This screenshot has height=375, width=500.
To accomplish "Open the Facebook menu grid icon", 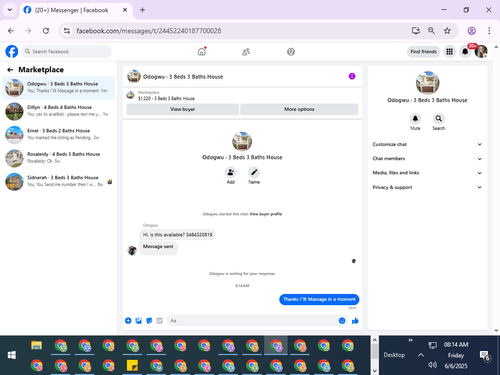I will [x=449, y=52].
